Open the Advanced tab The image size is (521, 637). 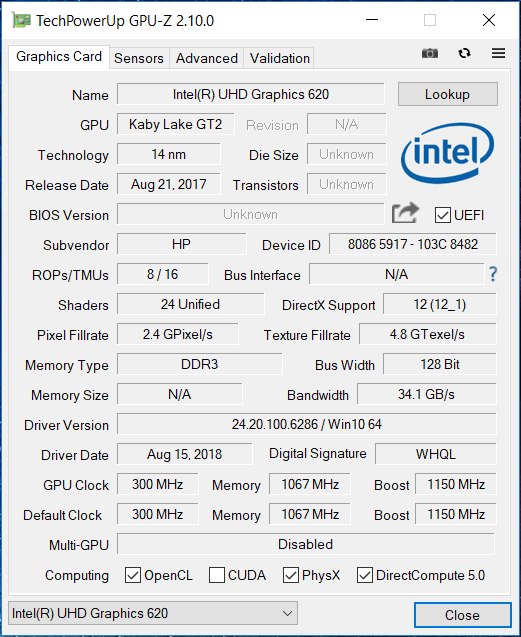(206, 58)
